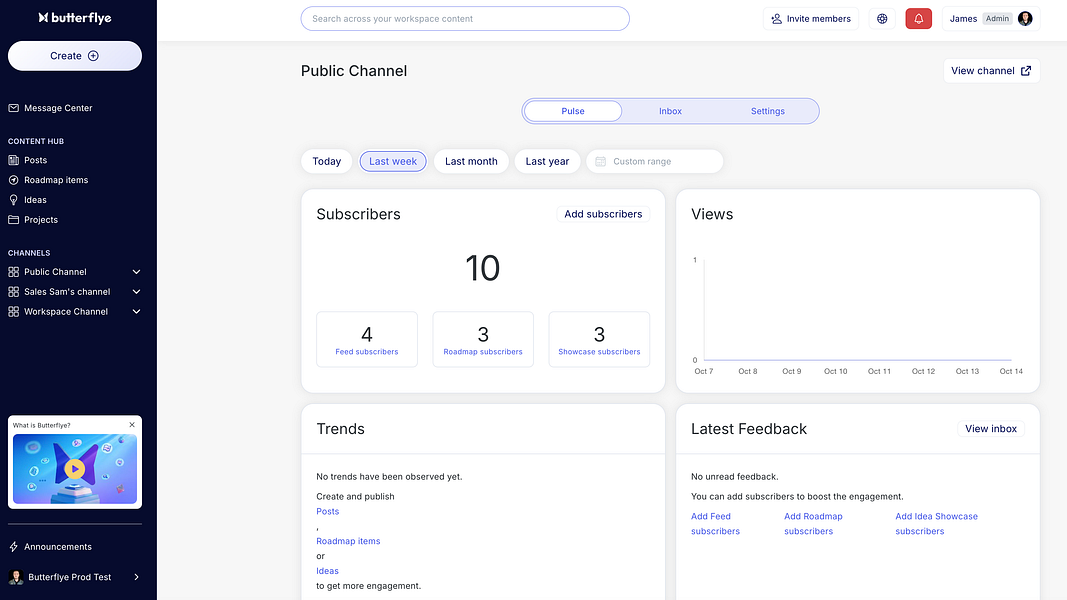Select the Last month time filter
The image size is (1067, 600).
(471, 161)
